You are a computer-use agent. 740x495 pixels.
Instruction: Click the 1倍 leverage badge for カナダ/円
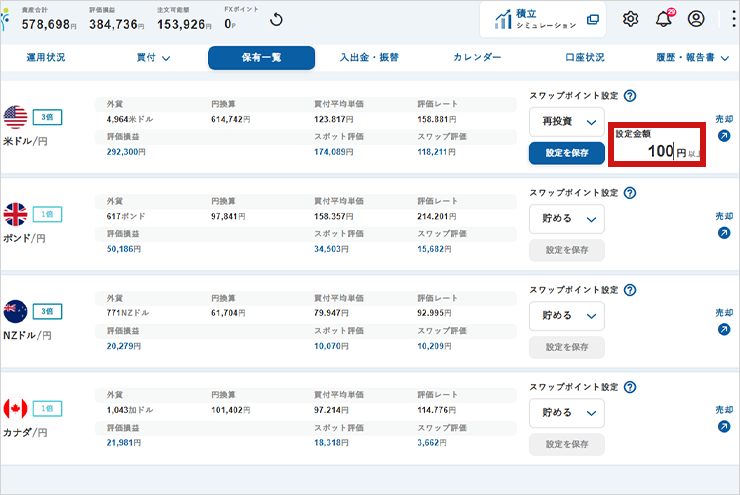coord(47,409)
